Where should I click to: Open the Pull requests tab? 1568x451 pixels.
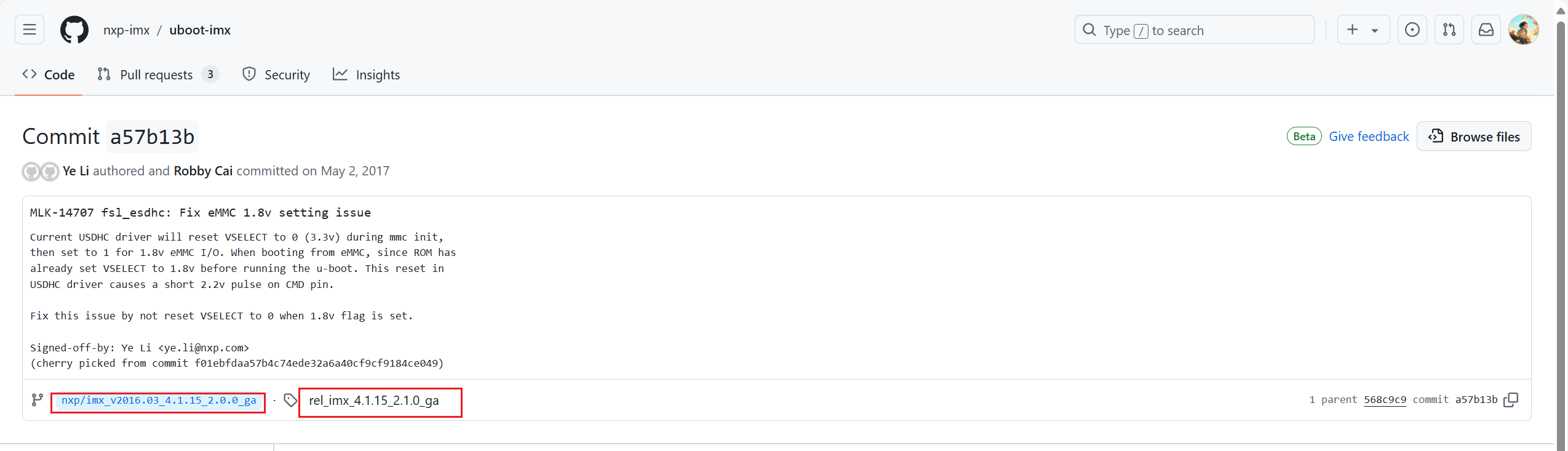click(x=157, y=74)
